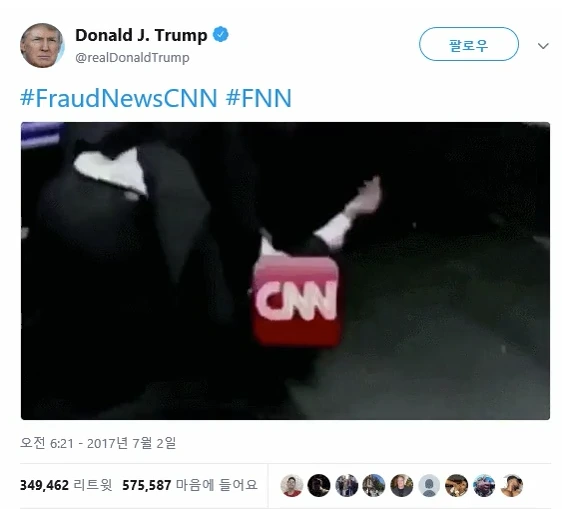The width and height of the screenshot is (562, 509).
Task: Expand the tweet options chevron menu
Action: pos(543,46)
